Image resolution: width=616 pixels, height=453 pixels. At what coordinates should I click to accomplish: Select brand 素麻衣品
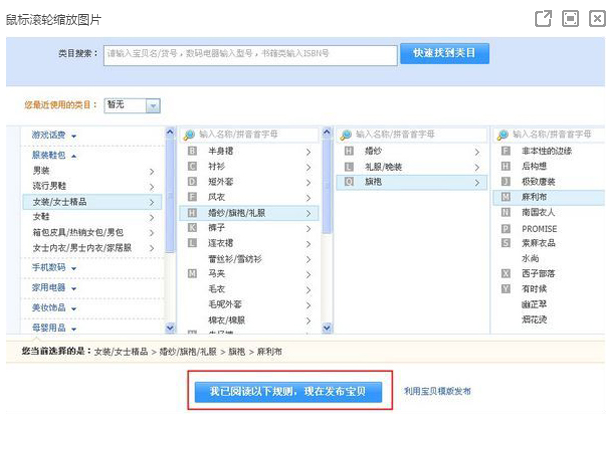[549, 243]
